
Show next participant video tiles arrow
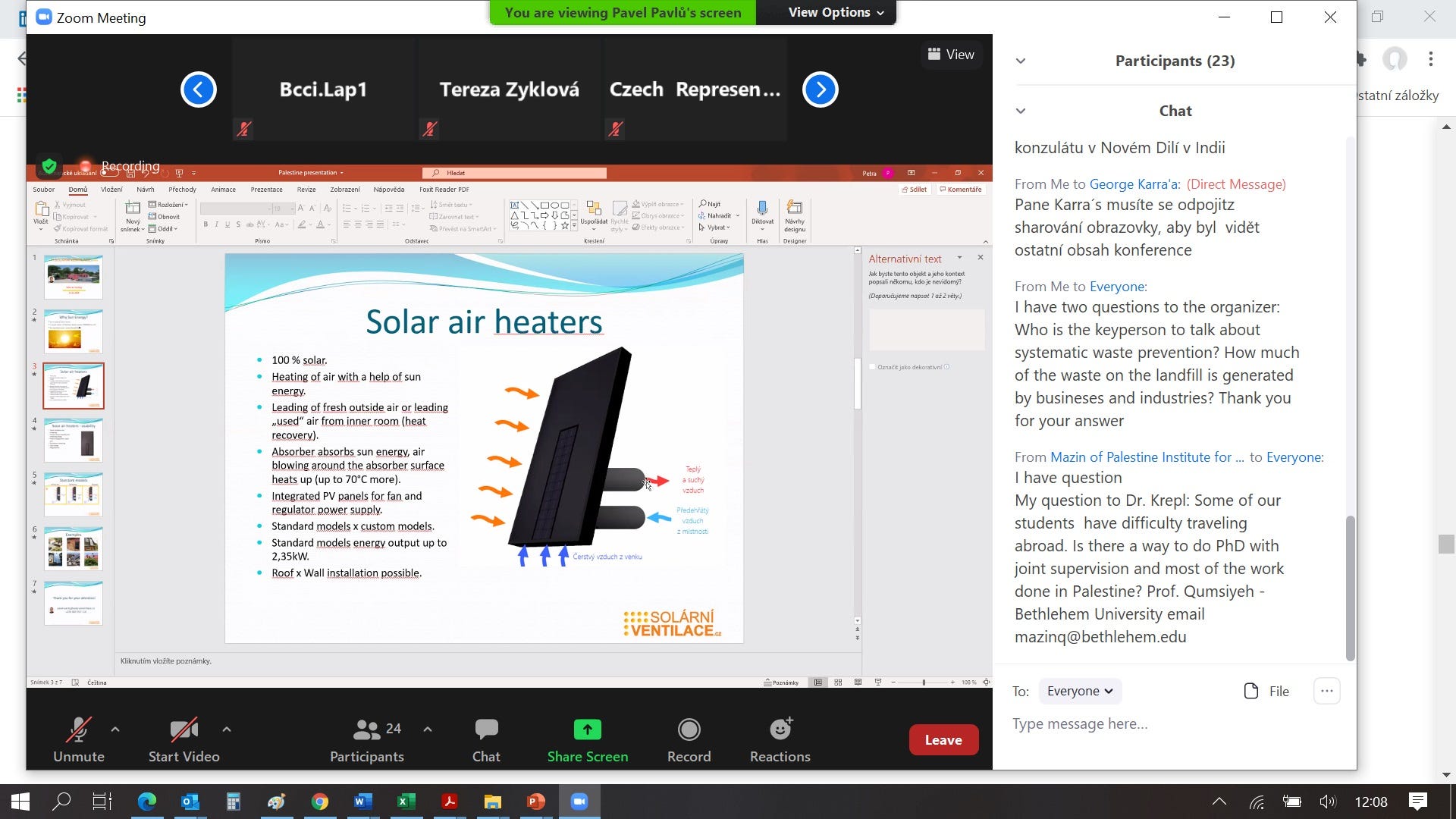820,89
